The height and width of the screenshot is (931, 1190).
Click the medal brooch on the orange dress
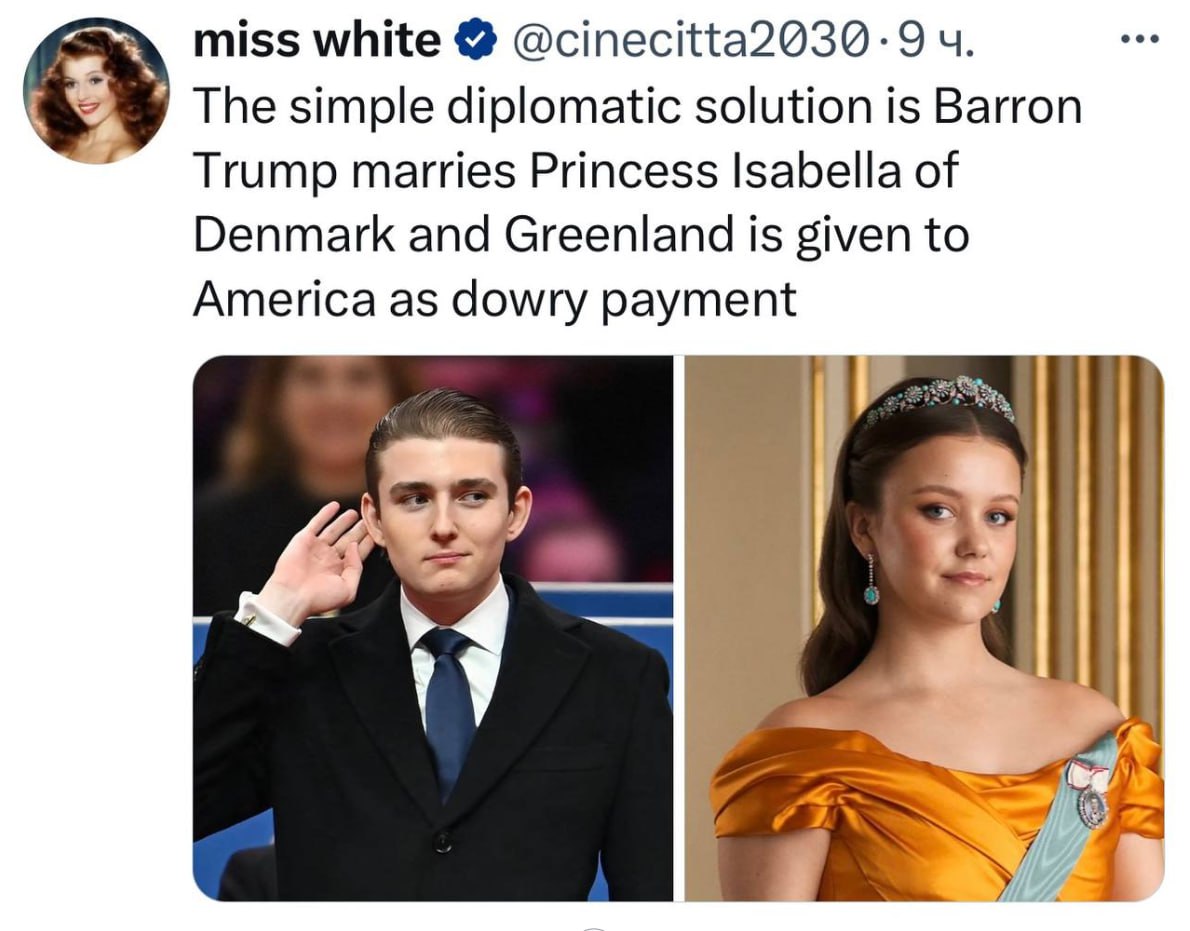click(1090, 794)
